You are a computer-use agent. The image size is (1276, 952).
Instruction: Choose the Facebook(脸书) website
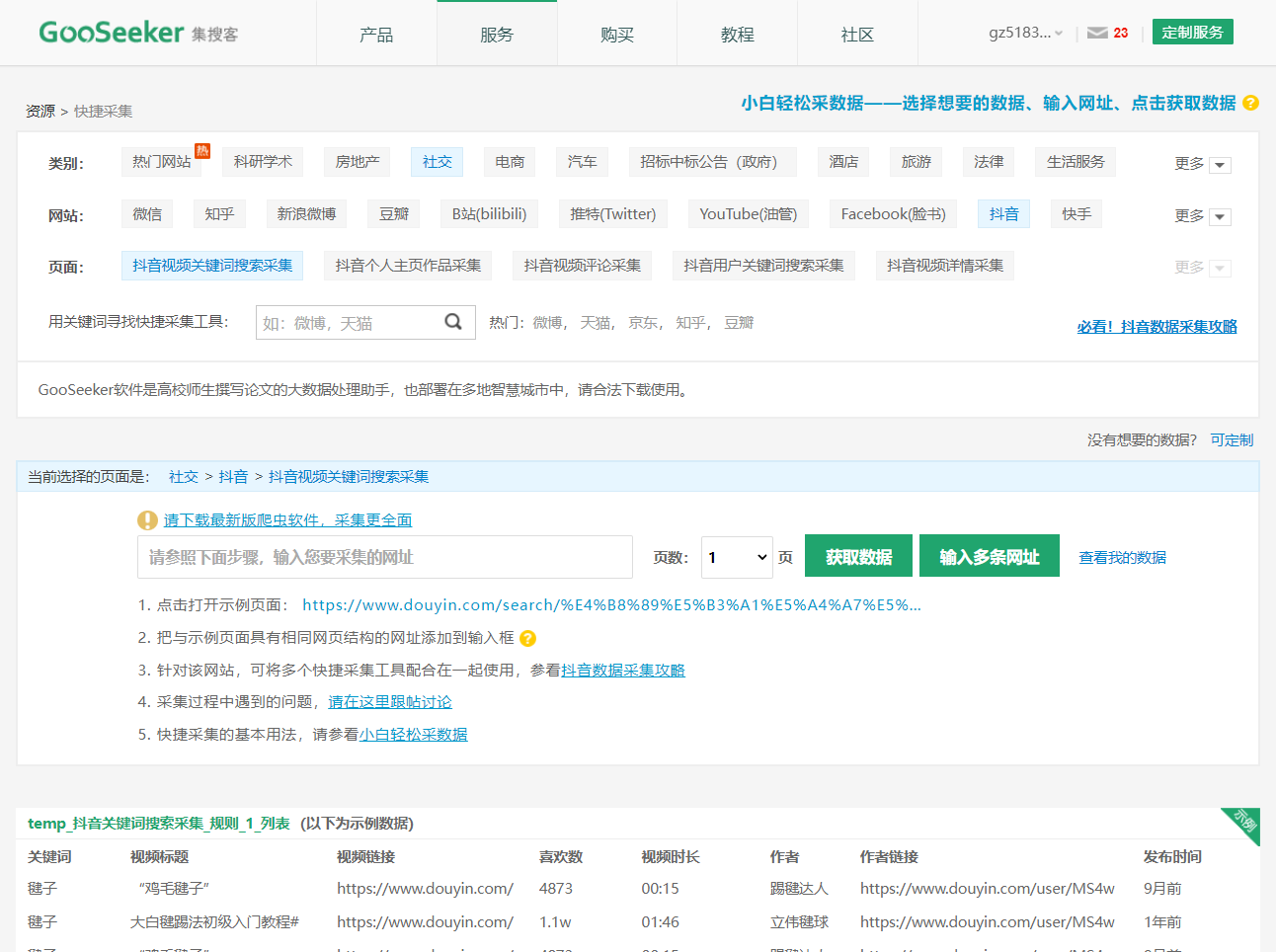[894, 213]
